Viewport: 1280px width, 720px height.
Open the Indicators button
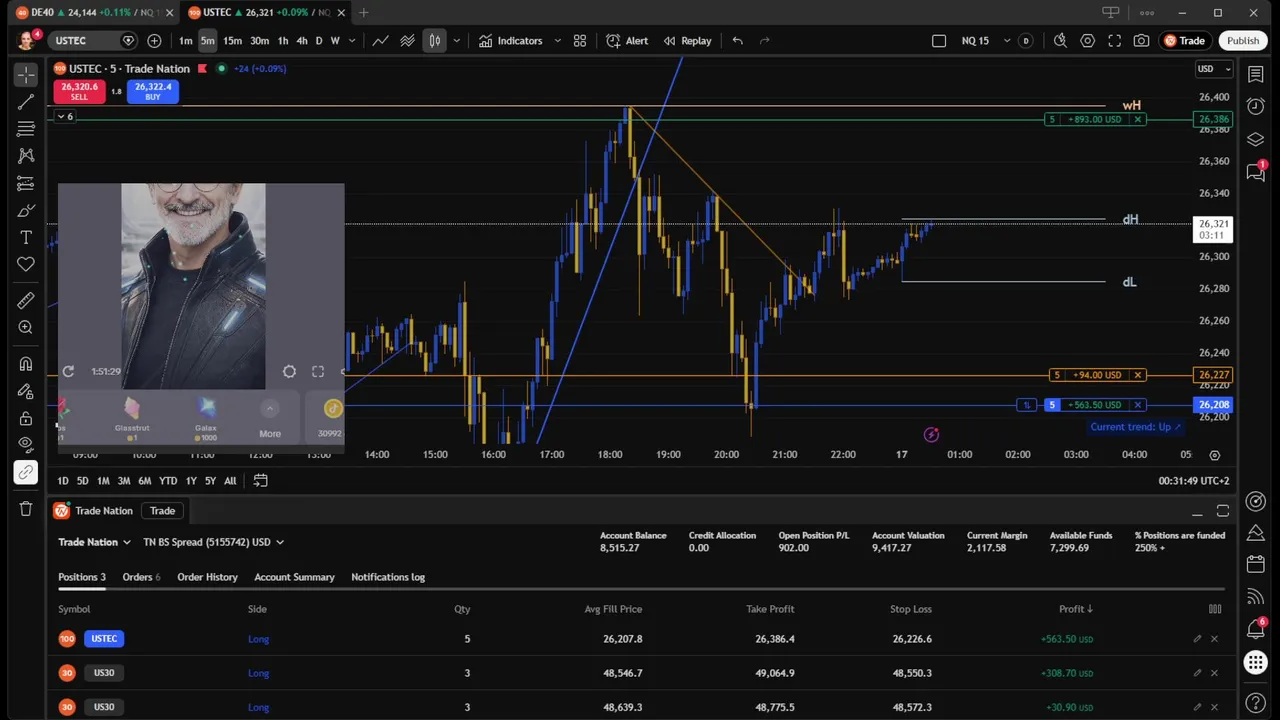(x=510, y=41)
